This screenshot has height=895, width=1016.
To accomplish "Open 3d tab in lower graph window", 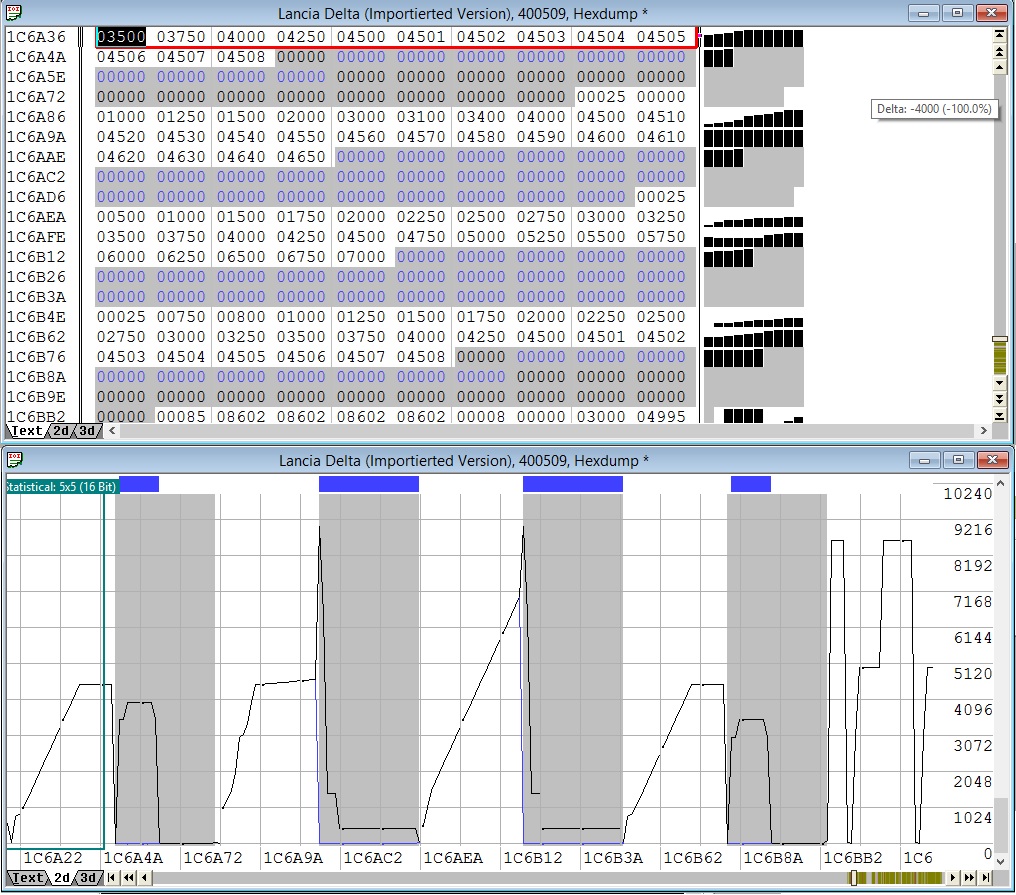I will (87, 878).
